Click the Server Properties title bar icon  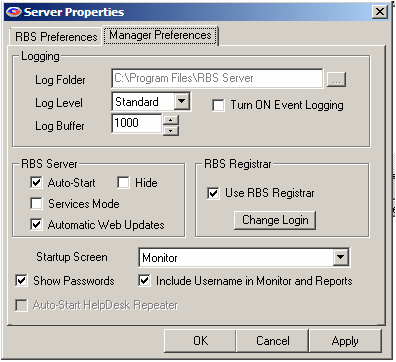pos(14,12)
